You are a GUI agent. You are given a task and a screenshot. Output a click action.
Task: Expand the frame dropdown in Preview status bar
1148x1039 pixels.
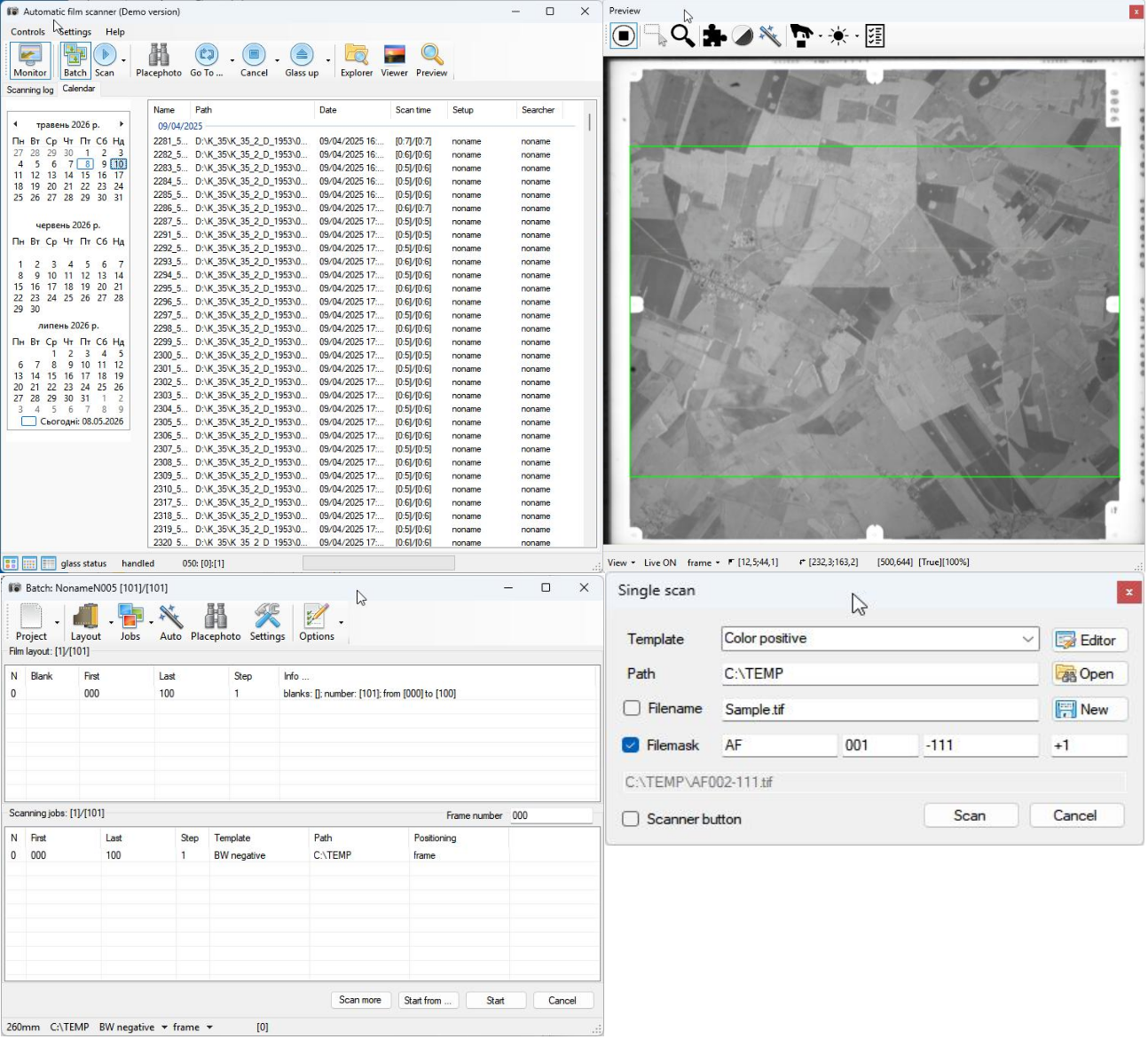click(x=703, y=564)
